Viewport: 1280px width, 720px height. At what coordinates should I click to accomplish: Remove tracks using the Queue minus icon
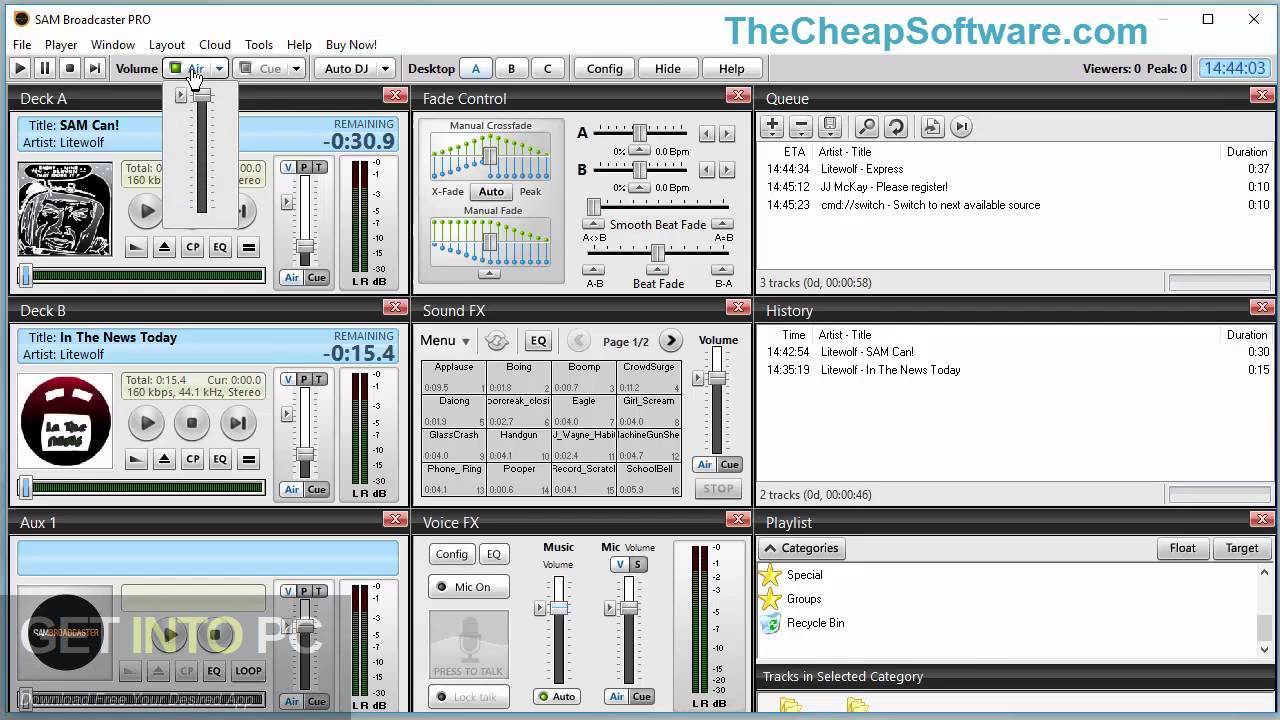tap(801, 127)
